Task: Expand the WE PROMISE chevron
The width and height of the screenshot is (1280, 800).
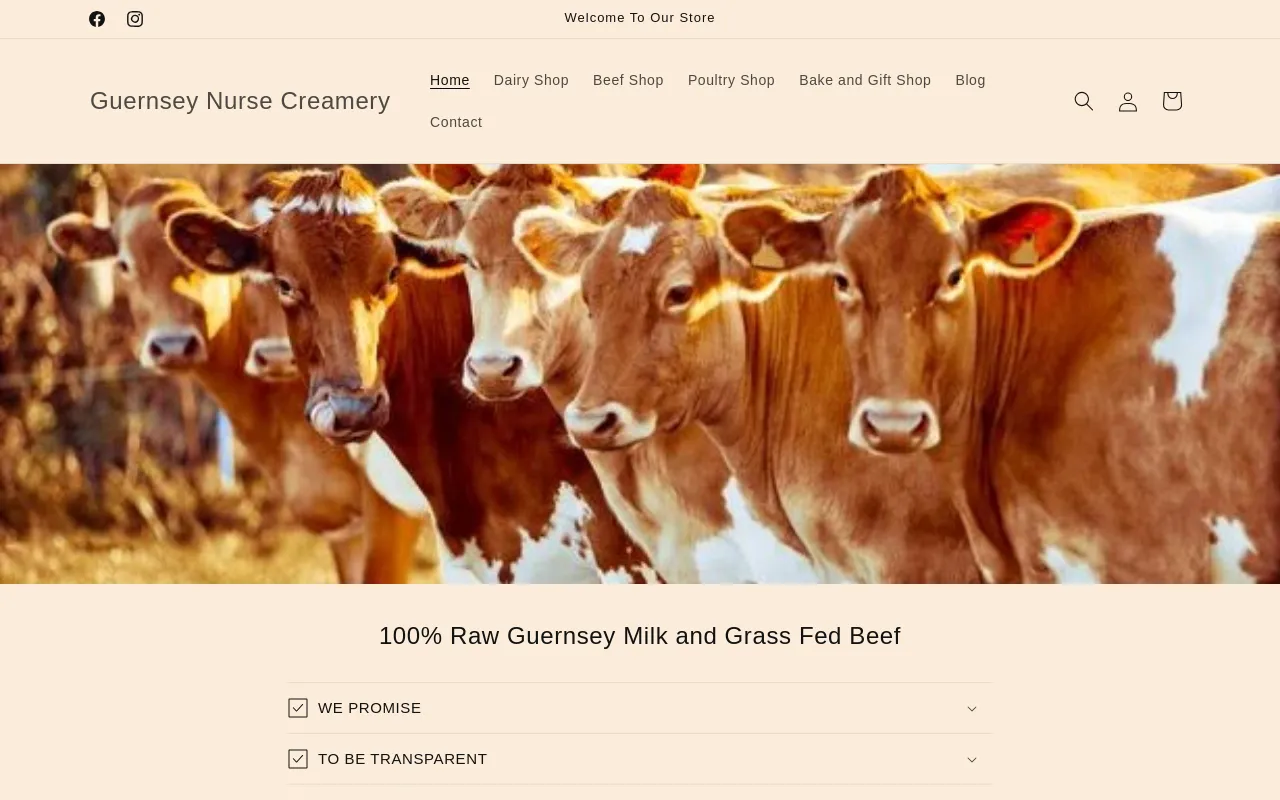Action: pos(972,709)
